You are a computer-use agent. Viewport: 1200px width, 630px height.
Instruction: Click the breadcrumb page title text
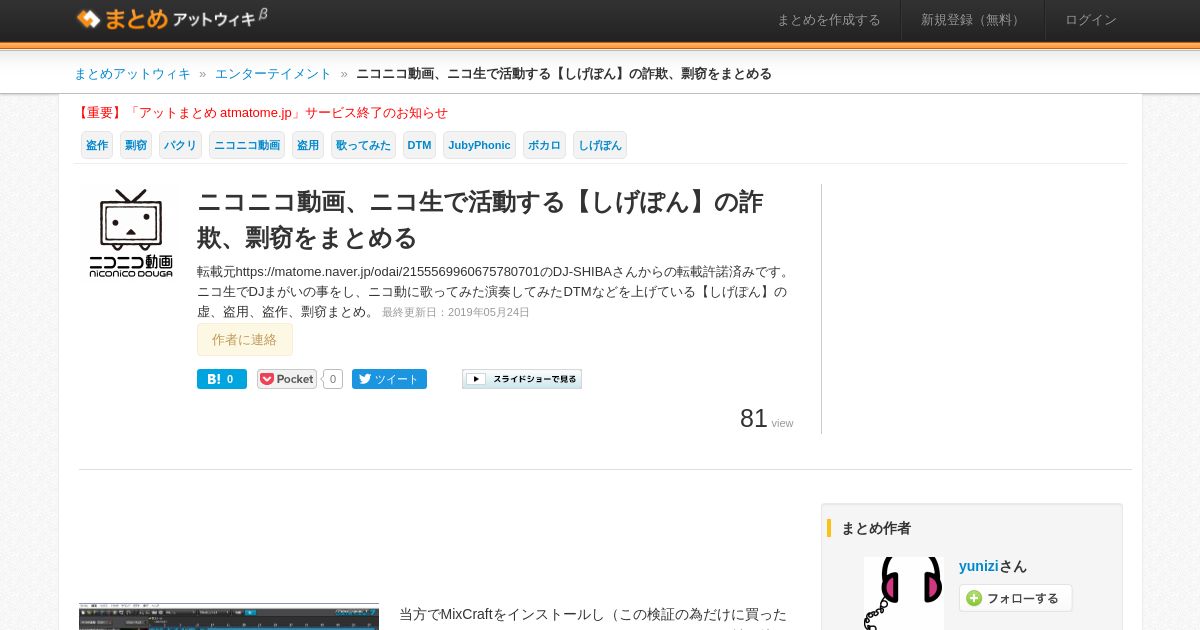(564, 73)
